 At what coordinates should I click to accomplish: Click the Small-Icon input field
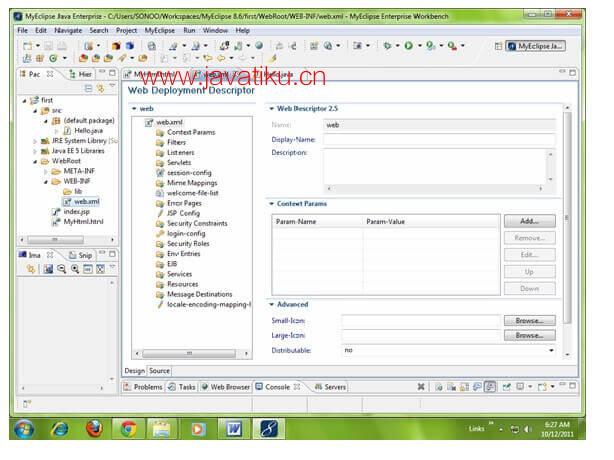(x=421, y=321)
